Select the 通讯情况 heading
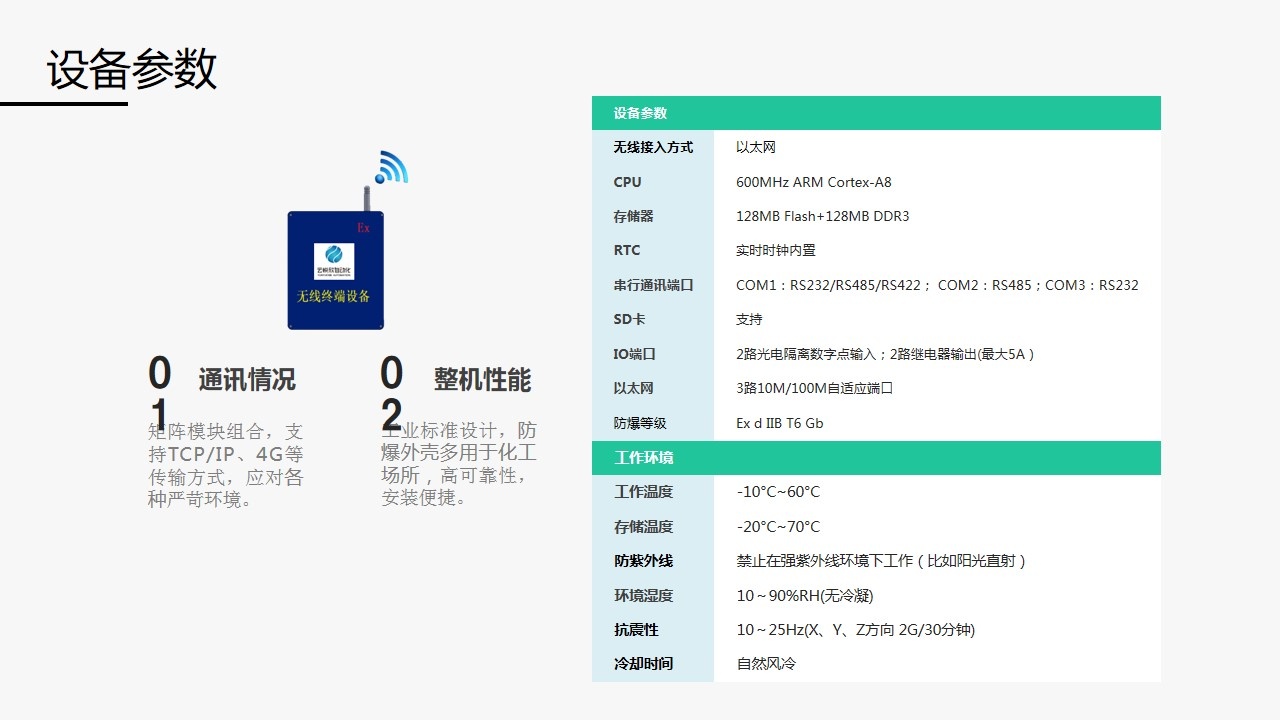This screenshot has height=720, width=1280. tap(247, 380)
